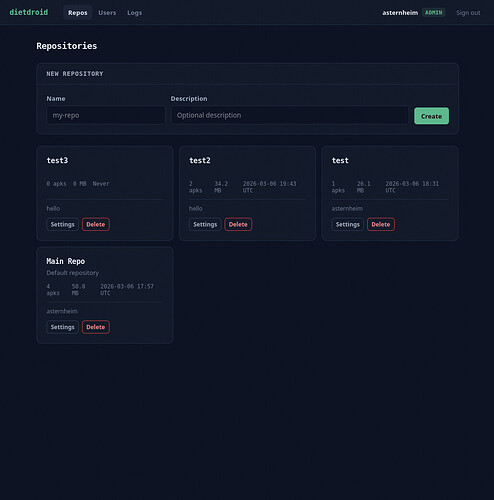Image resolution: width=494 pixels, height=500 pixels.
Task: Open Settings for Main Repo
Action: coord(62,327)
